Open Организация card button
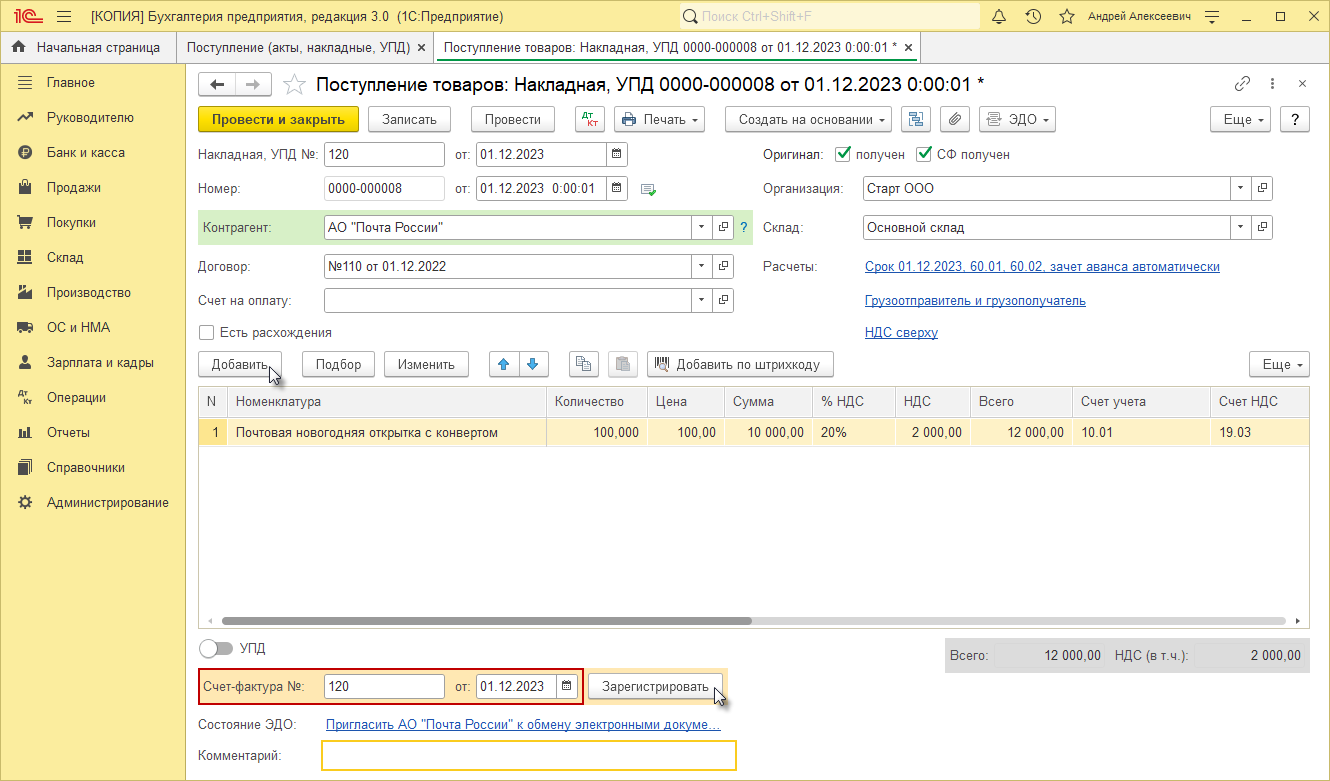Screen dimensions: 1330x781 click(1263, 188)
